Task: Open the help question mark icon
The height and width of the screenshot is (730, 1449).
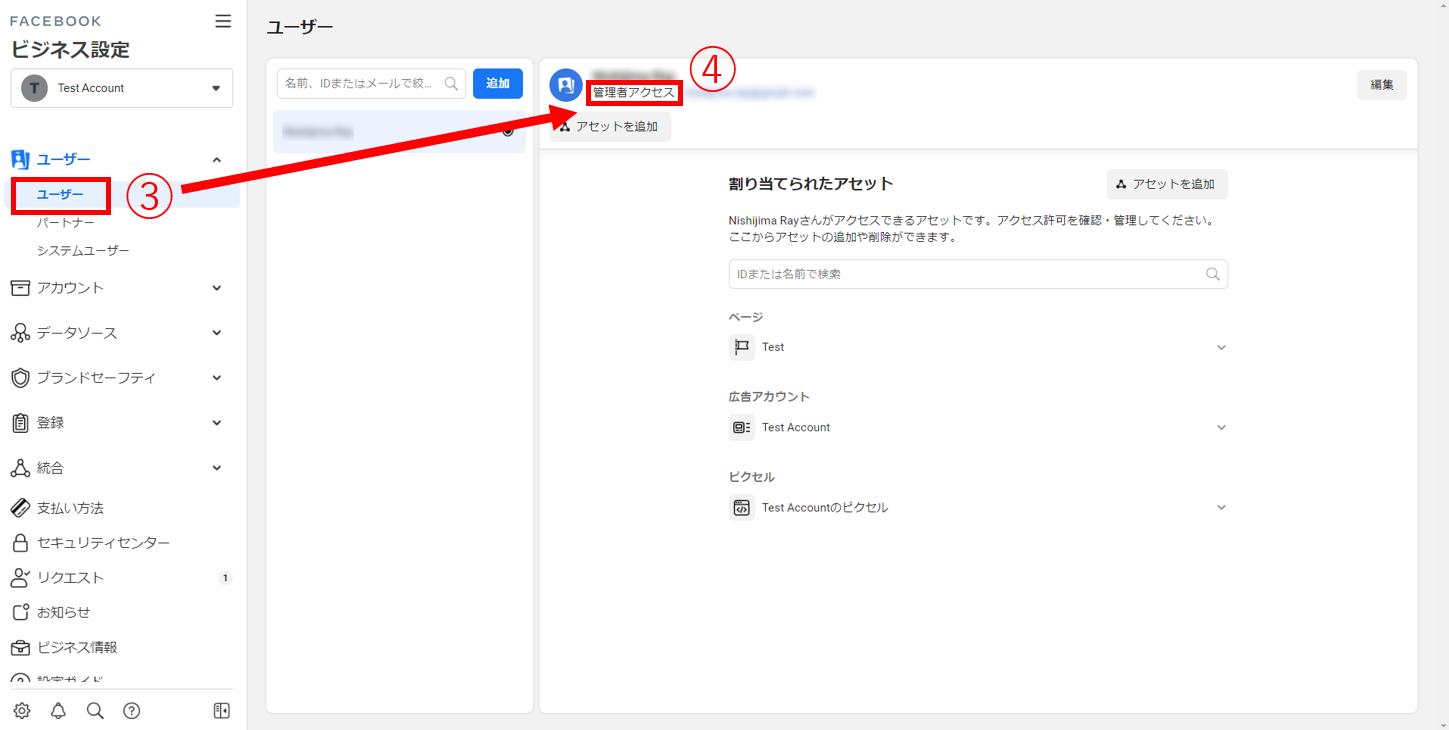Action: pyautogui.click(x=131, y=711)
